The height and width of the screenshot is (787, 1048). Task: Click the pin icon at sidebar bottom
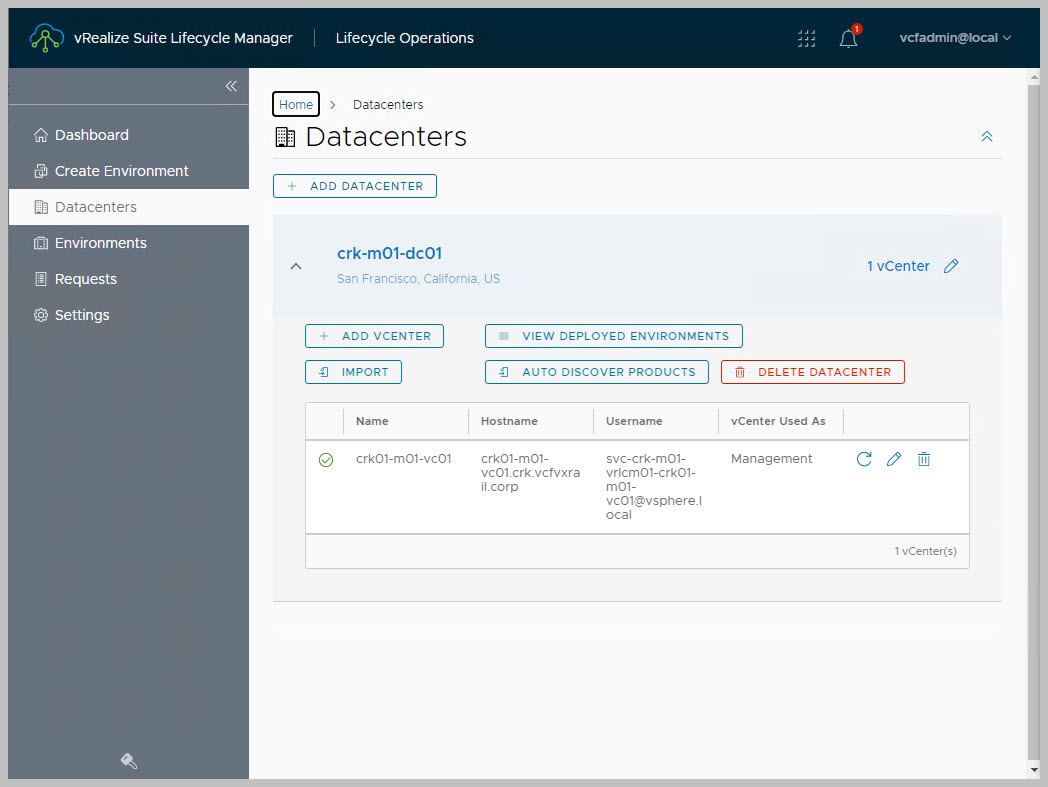(129, 761)
